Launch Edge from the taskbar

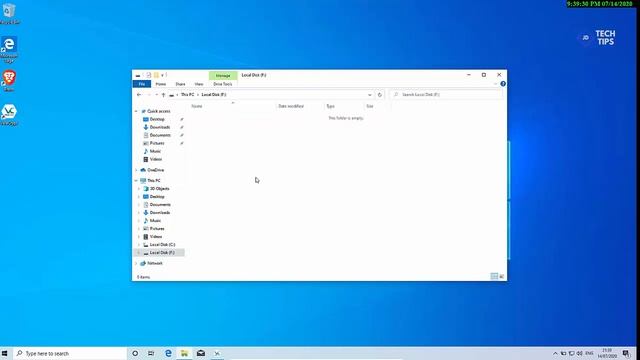point(168,353)
